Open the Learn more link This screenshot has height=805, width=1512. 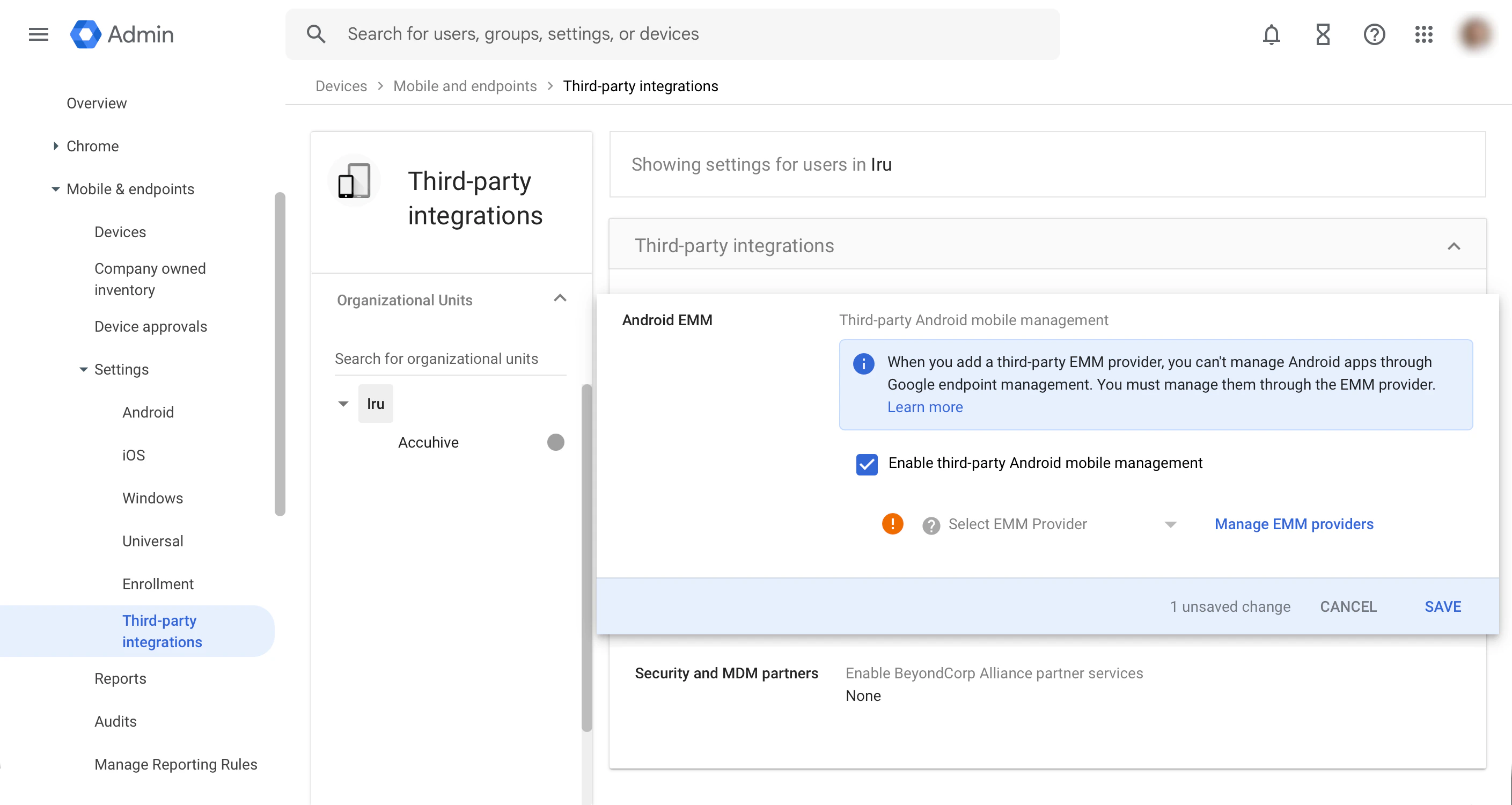[x=924, y=406]
